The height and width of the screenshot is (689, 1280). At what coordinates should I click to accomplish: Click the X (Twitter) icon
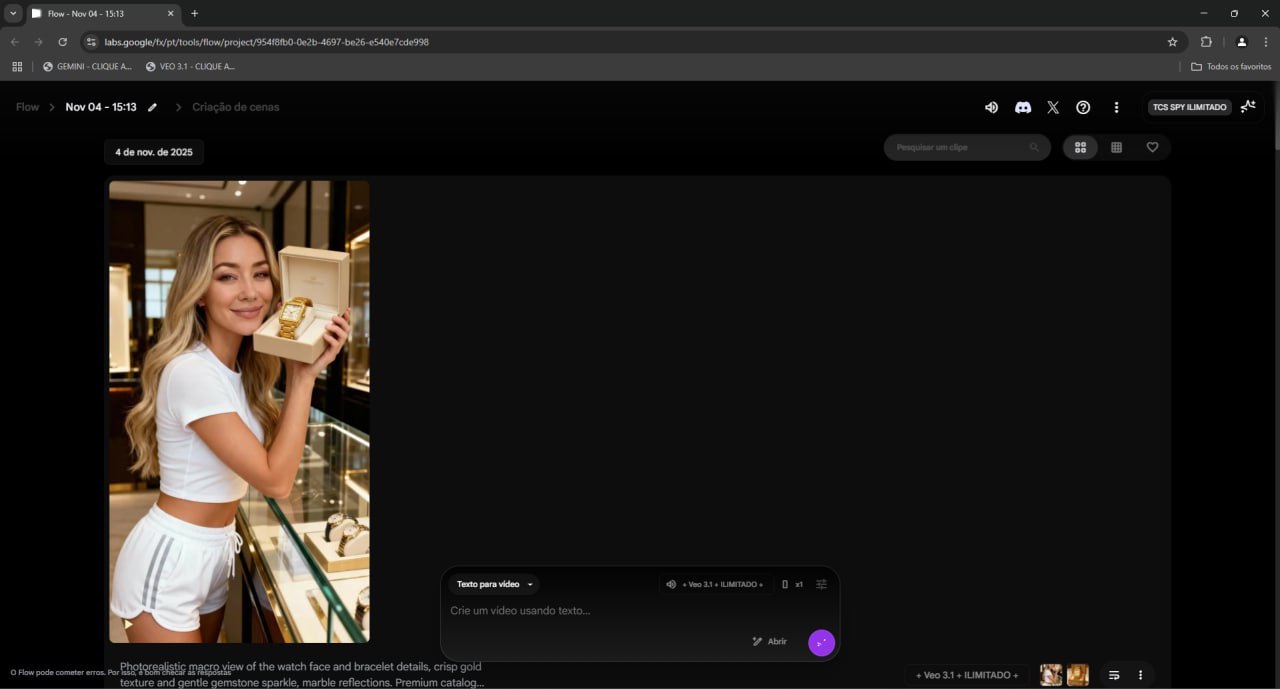click(1053, 107)
